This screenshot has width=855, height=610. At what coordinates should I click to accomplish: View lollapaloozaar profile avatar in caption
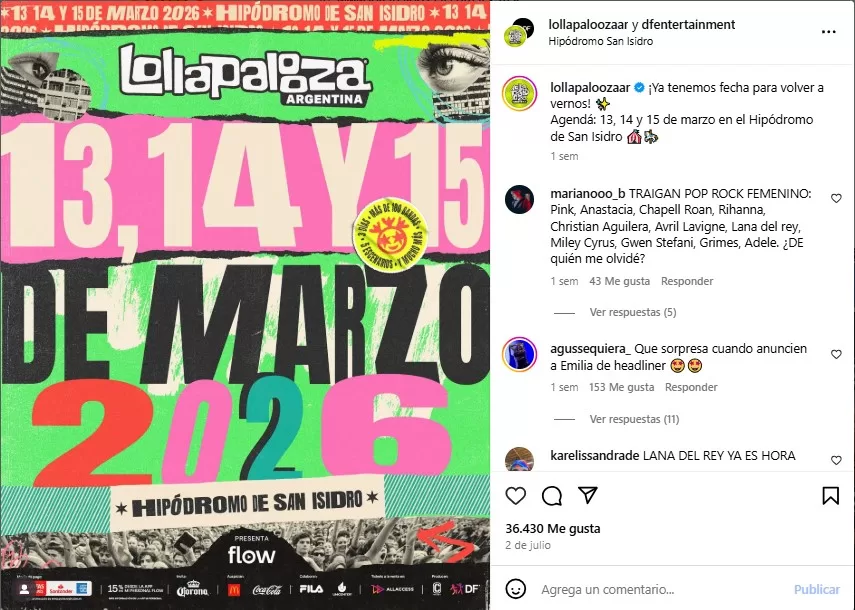coord(519,94)
